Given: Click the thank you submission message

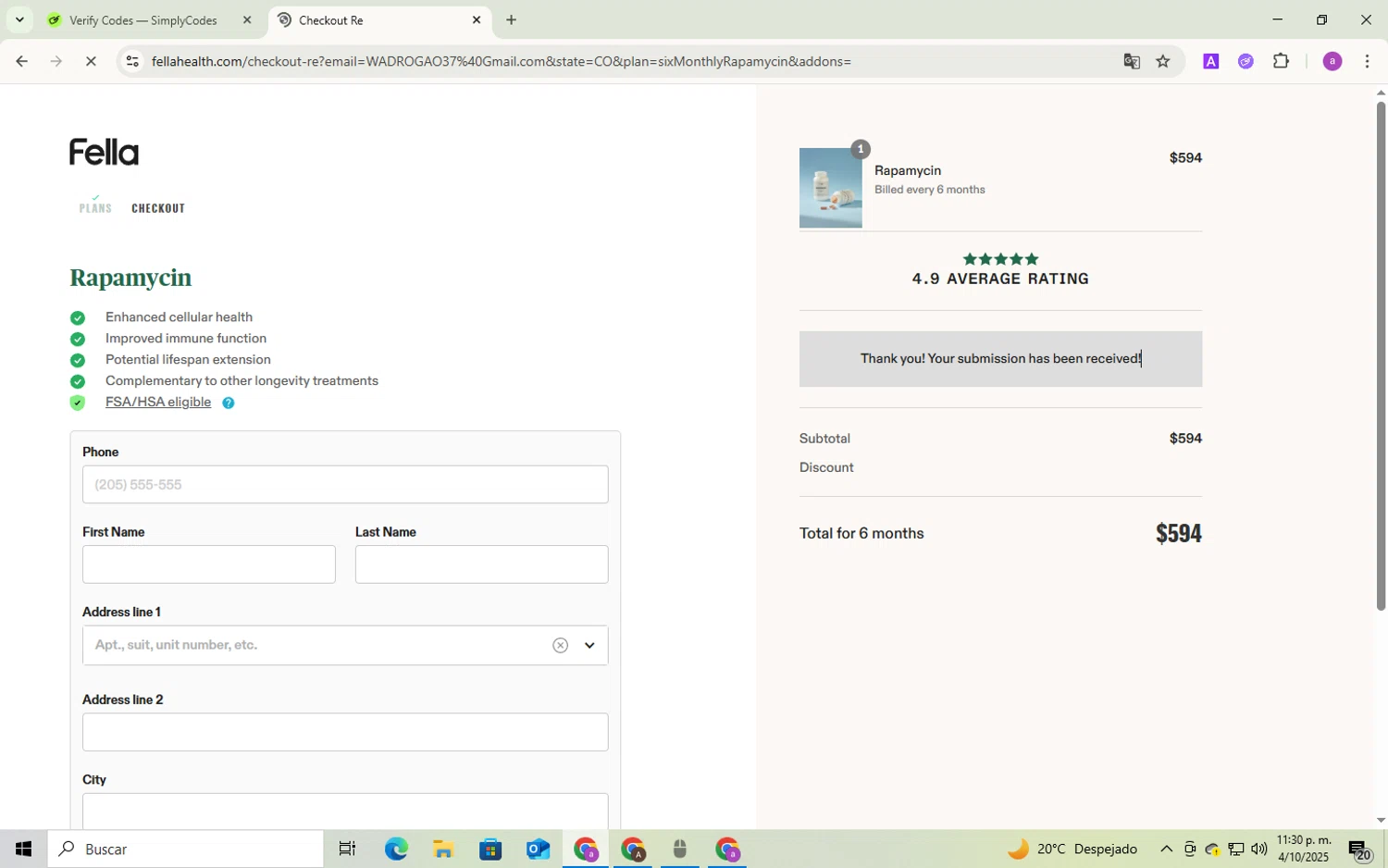Looking at the screenshot, I should [1000, 359].
